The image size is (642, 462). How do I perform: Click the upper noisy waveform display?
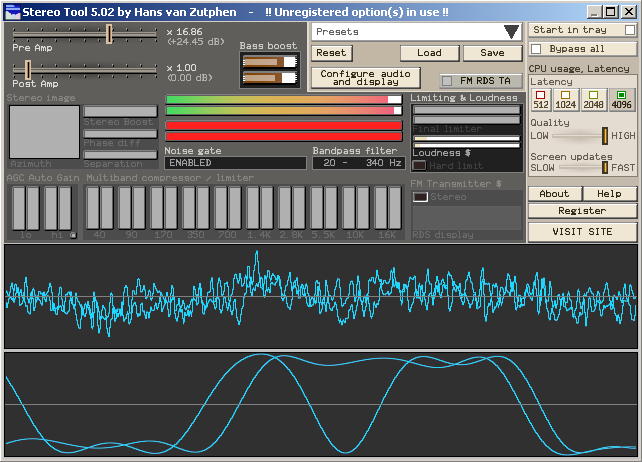(321, 297)
